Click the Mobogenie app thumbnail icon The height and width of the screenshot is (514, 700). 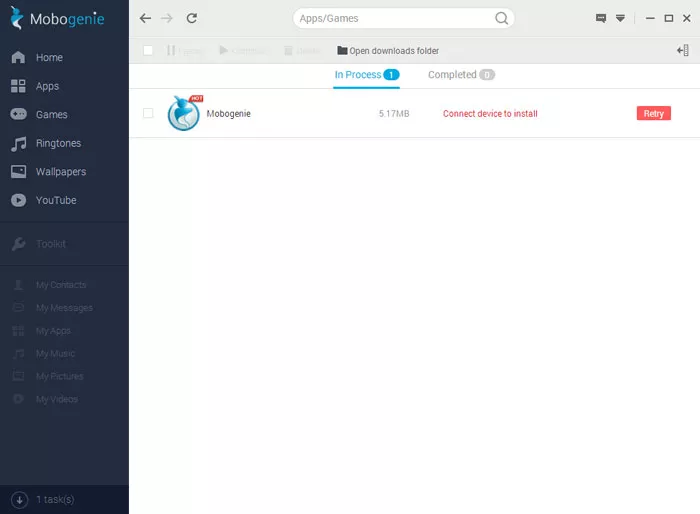pyautogui.click(x=184, y=113)
